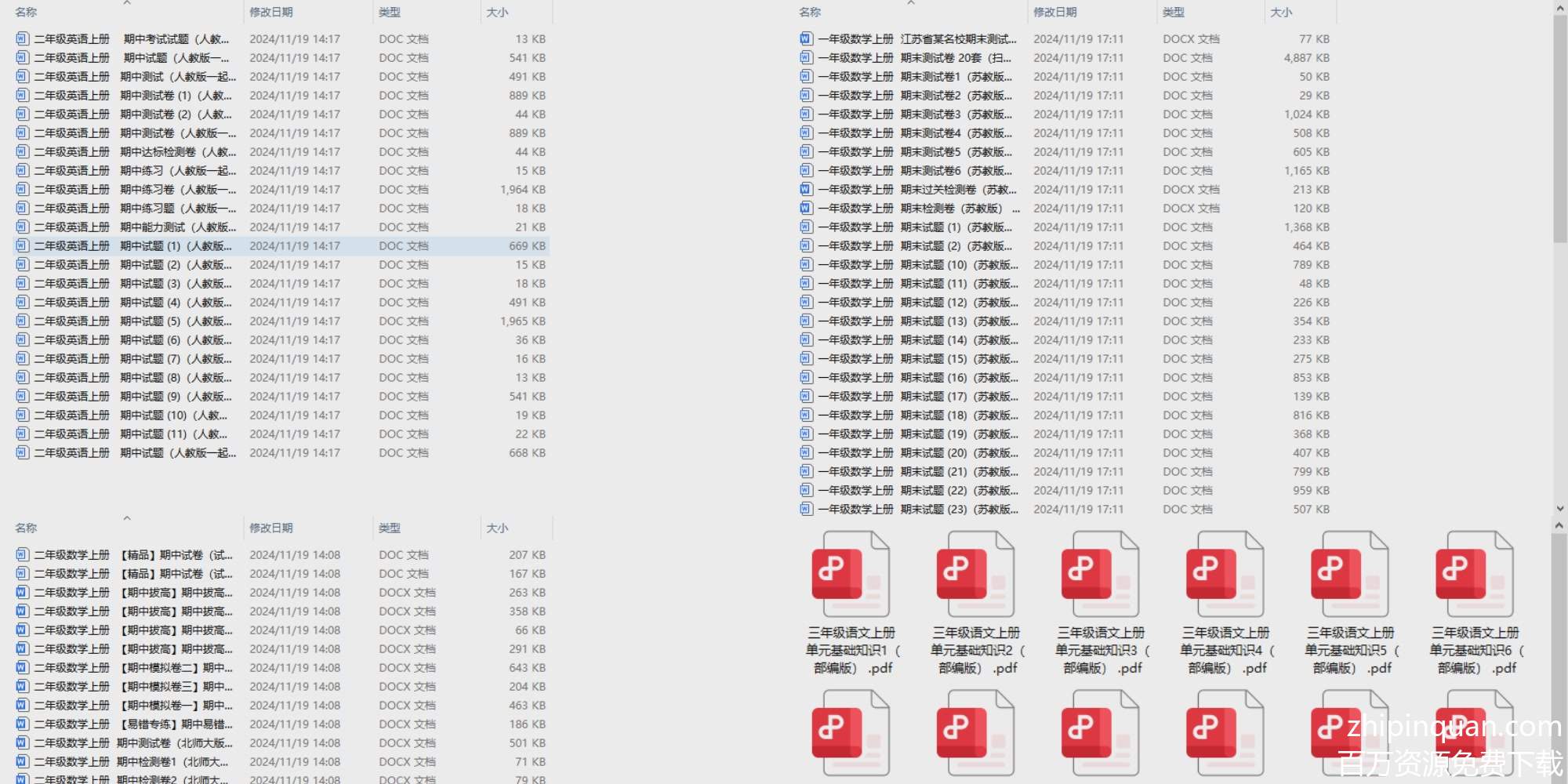
Task: Click the scroll-down arrow of the 一年级数学 list
Action: (1559, 509)
